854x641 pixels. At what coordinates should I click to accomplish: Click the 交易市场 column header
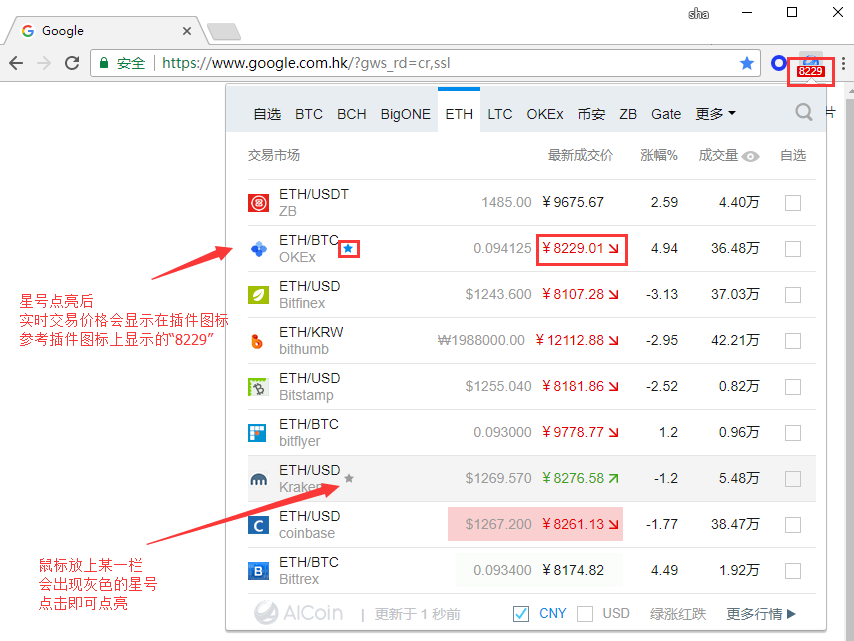tap(273, 155)
